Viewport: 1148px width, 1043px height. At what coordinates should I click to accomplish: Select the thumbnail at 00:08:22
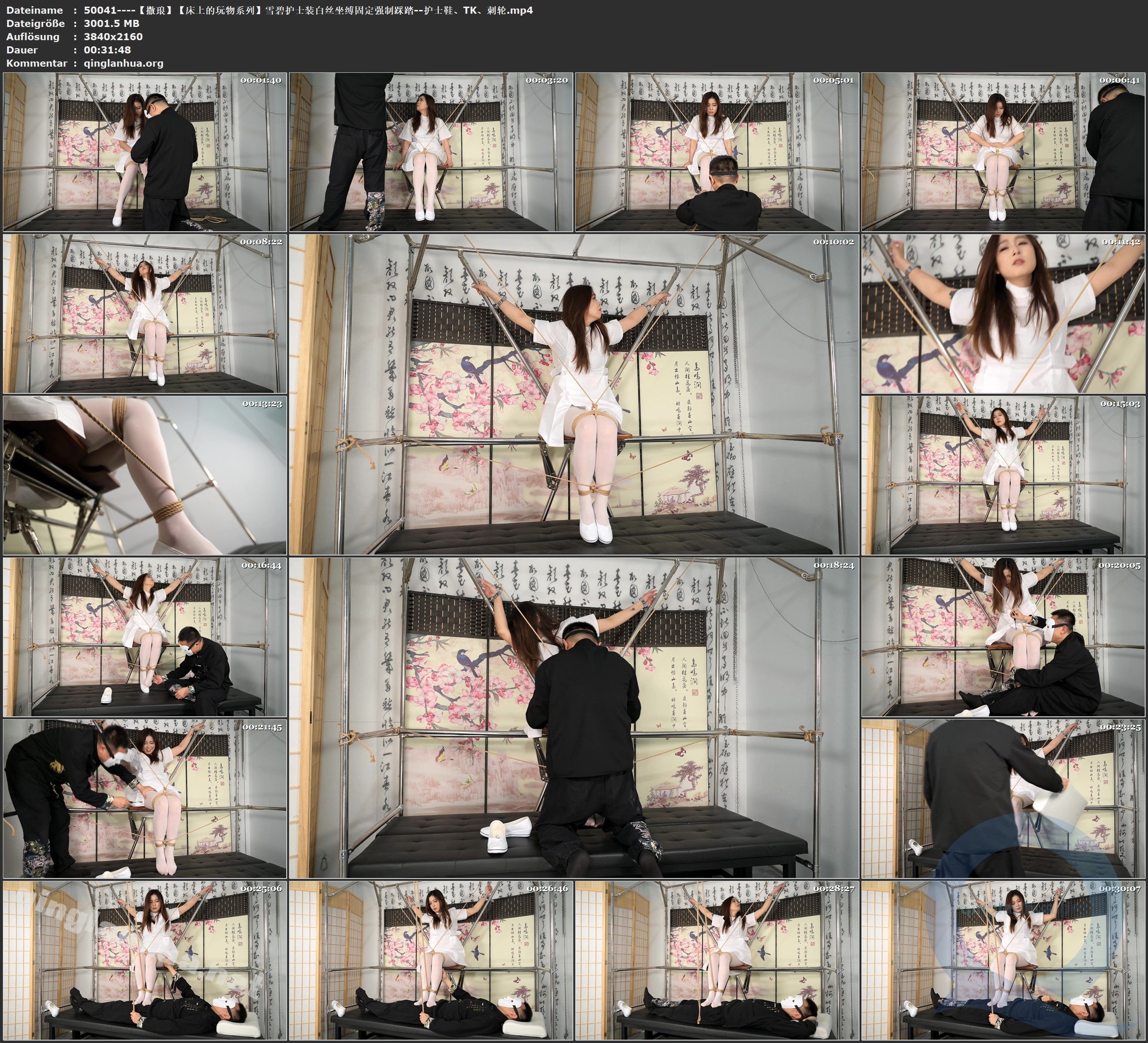click(x=145, y=313)
